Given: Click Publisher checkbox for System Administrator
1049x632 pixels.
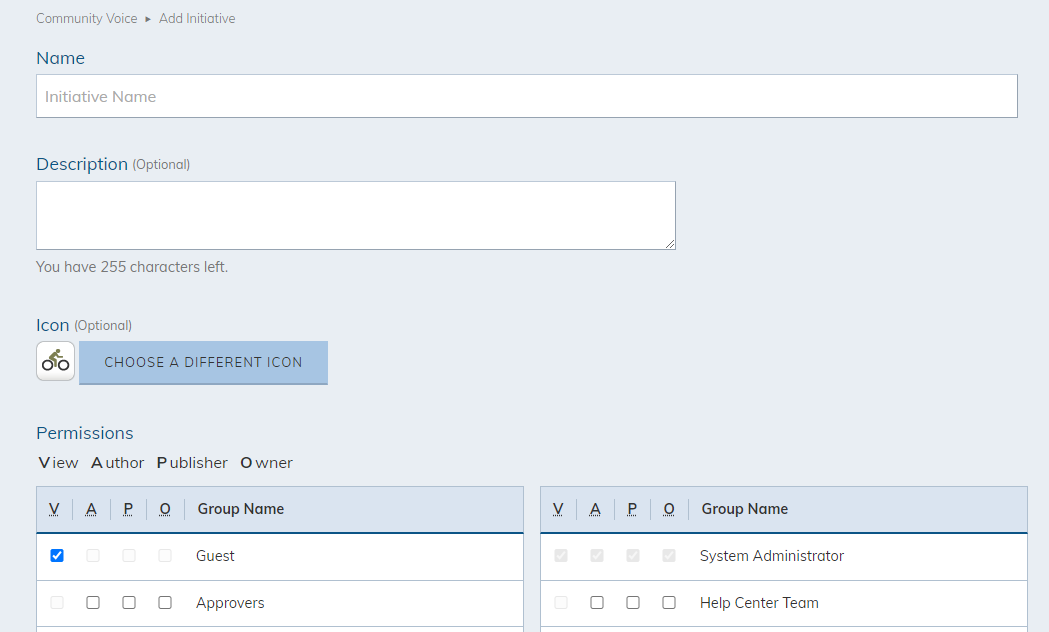Looking at the screenshot, I should click(633, 556).
